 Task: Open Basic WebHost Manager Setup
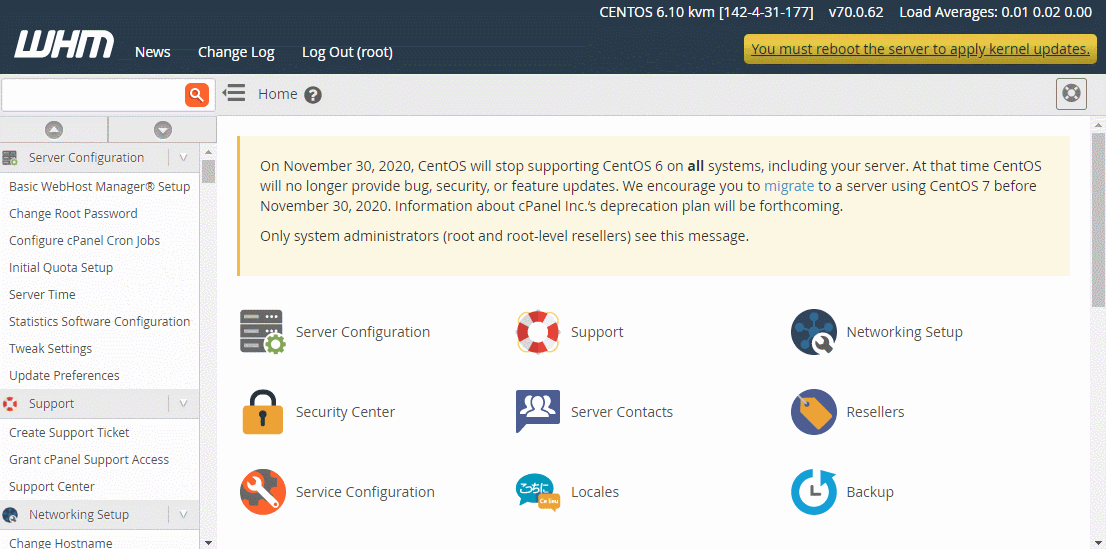(99, 186)
